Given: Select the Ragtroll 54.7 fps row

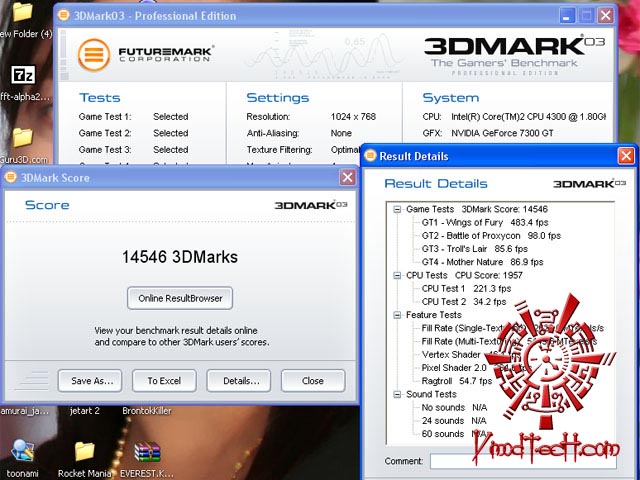Looking at the screenshot, I should (457, 381).
